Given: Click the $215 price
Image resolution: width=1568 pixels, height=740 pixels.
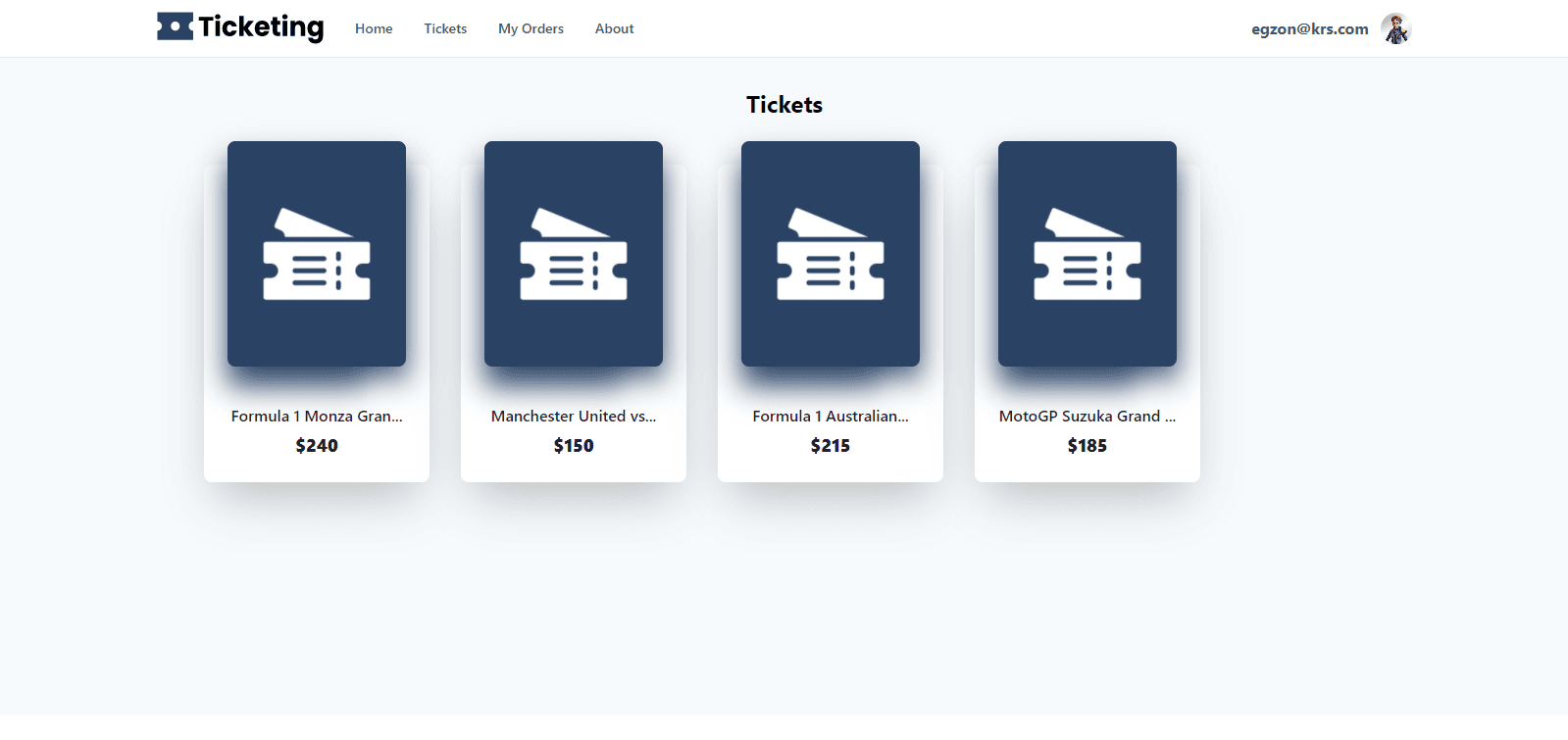Looking at the screenshot, I should [831, 445].
